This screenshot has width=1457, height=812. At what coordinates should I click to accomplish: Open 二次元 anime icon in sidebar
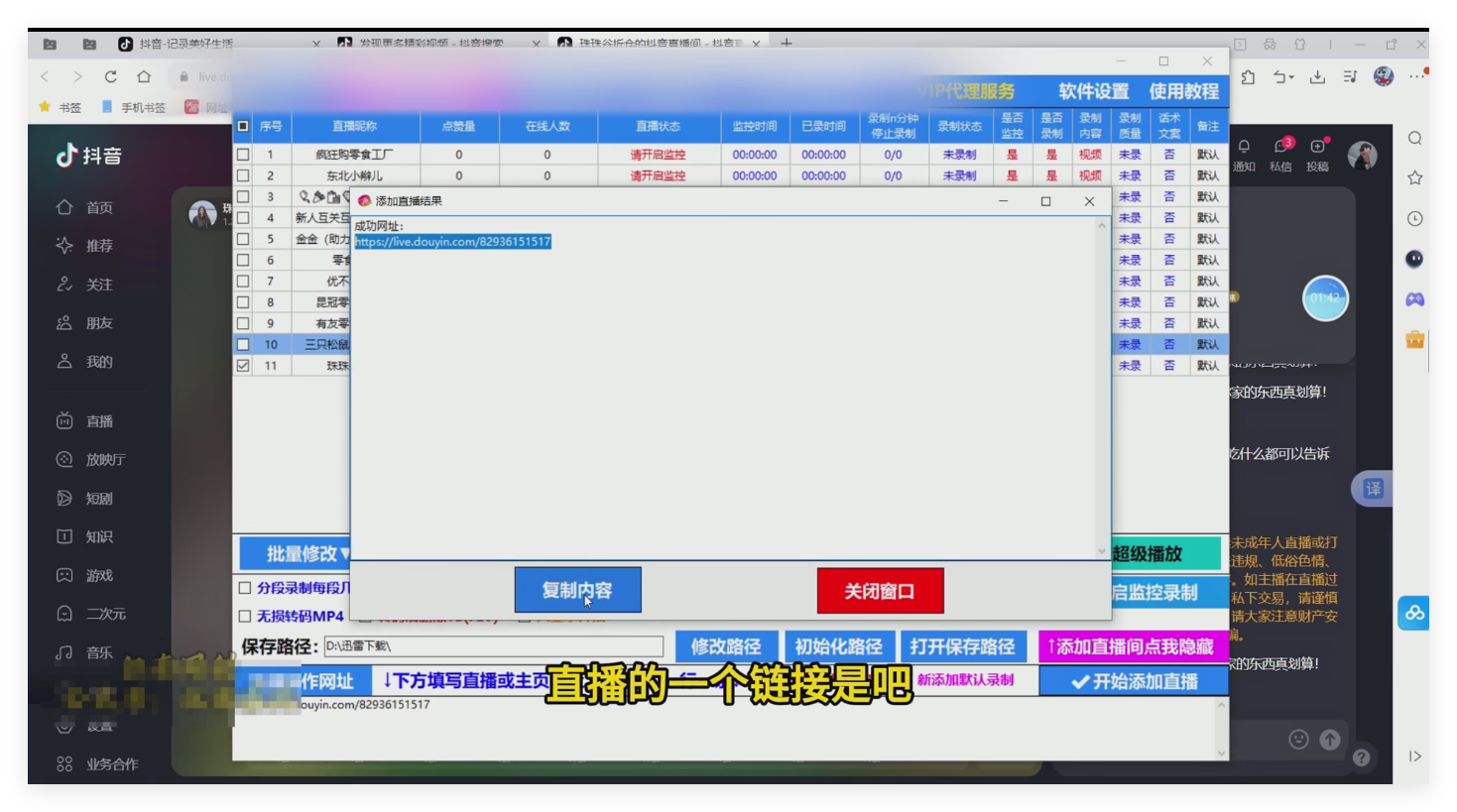point(64,614)
